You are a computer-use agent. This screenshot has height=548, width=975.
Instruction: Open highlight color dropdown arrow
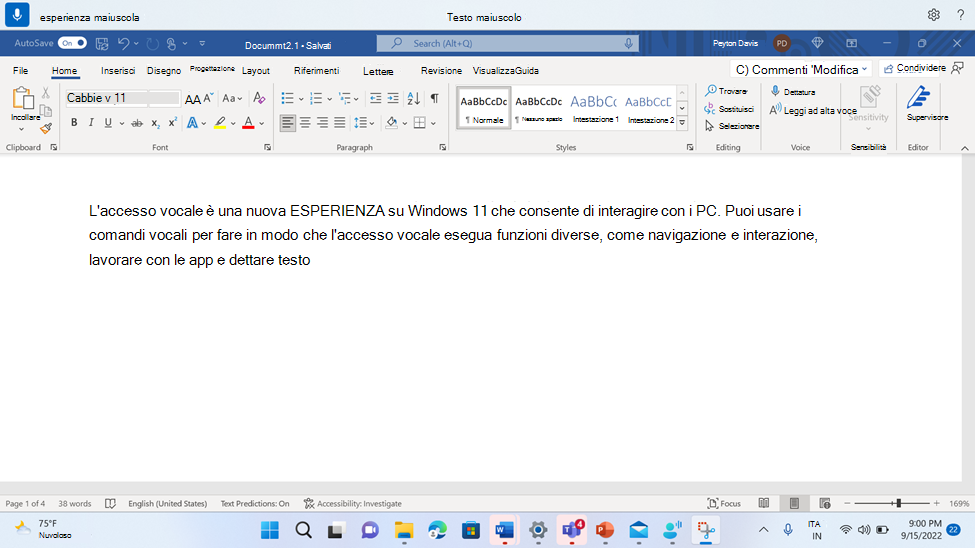pos(233,123)
